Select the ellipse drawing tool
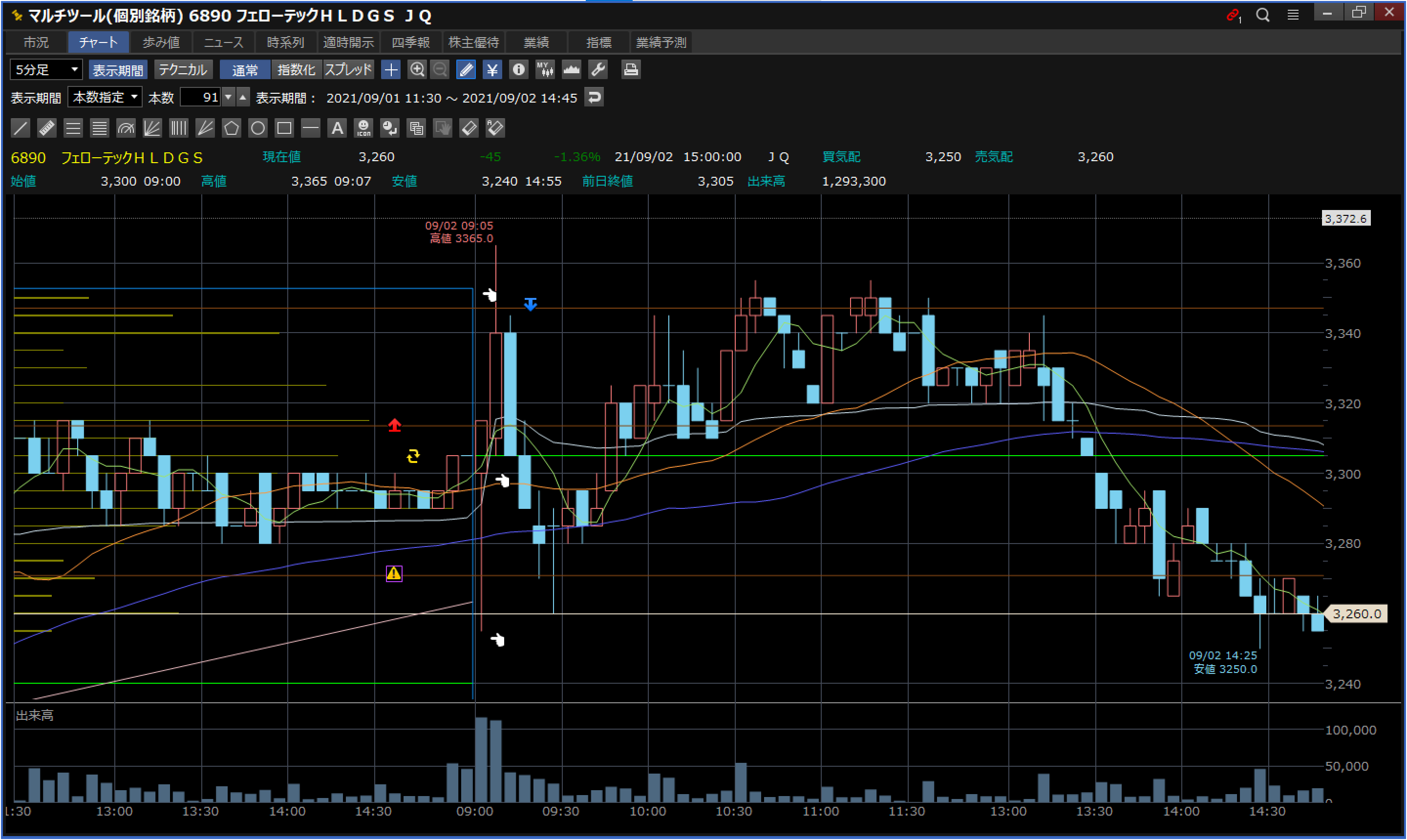The width and height of the screenshot is (1407, 840). coord(257,128)
